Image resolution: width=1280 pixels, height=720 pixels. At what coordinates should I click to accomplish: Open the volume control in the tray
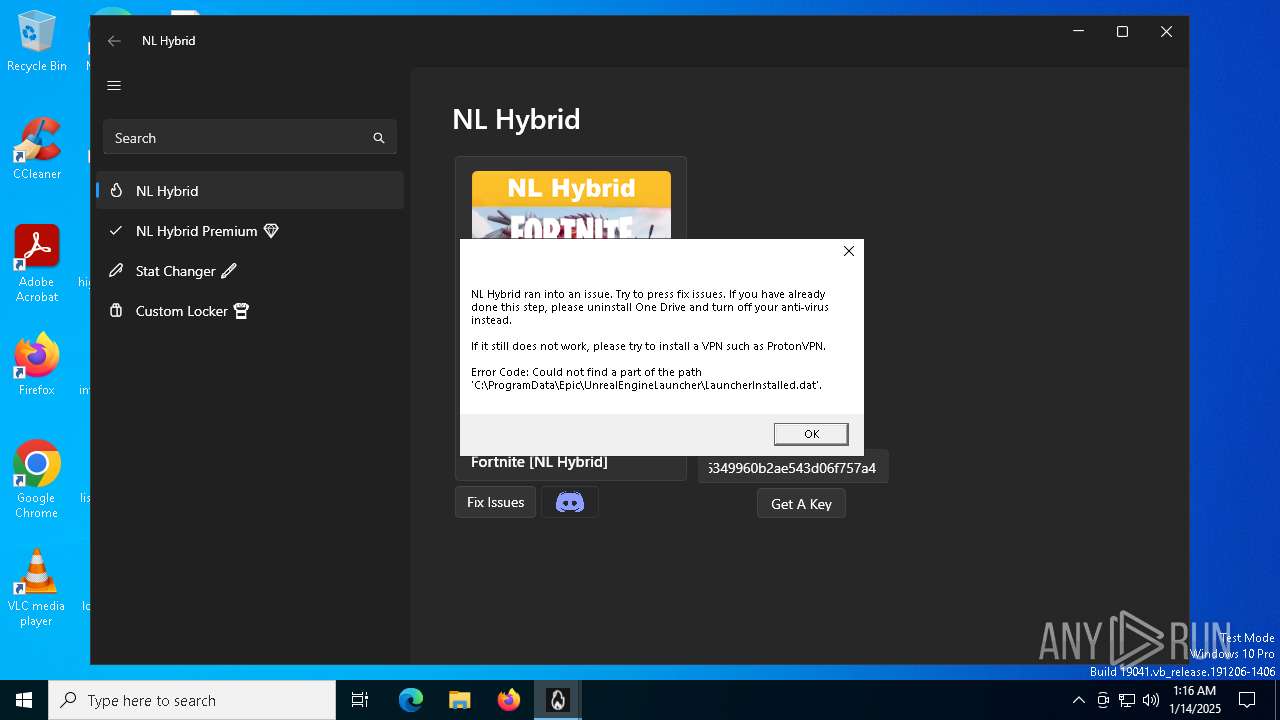point(1151,700)
